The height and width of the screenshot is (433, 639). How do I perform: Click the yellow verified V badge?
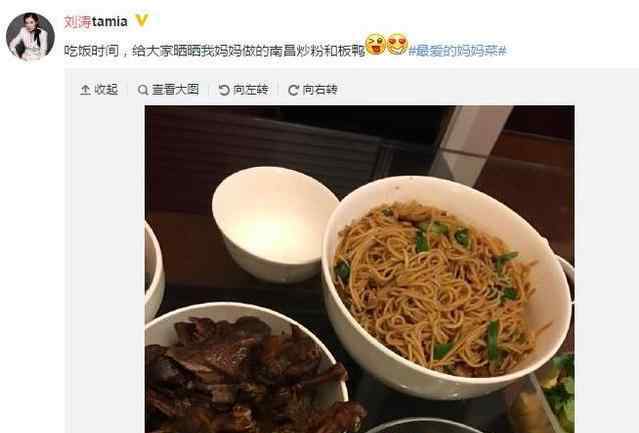142,20
